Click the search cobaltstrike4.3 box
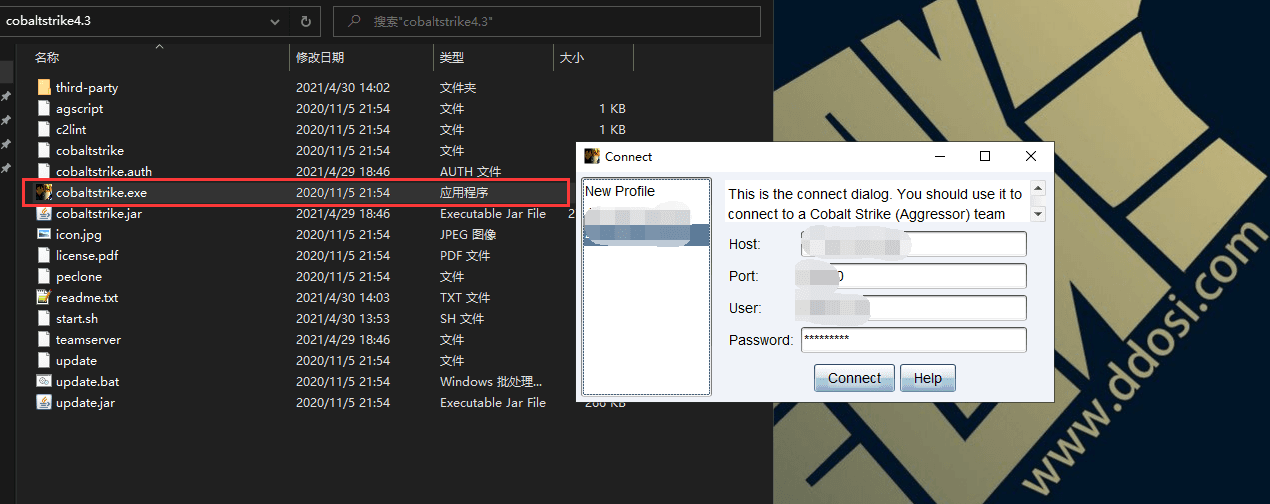 tap(546, 21)
